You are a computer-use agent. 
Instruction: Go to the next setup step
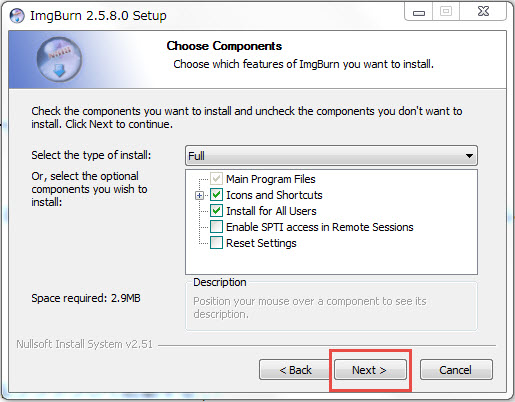[x=370, y=370]
